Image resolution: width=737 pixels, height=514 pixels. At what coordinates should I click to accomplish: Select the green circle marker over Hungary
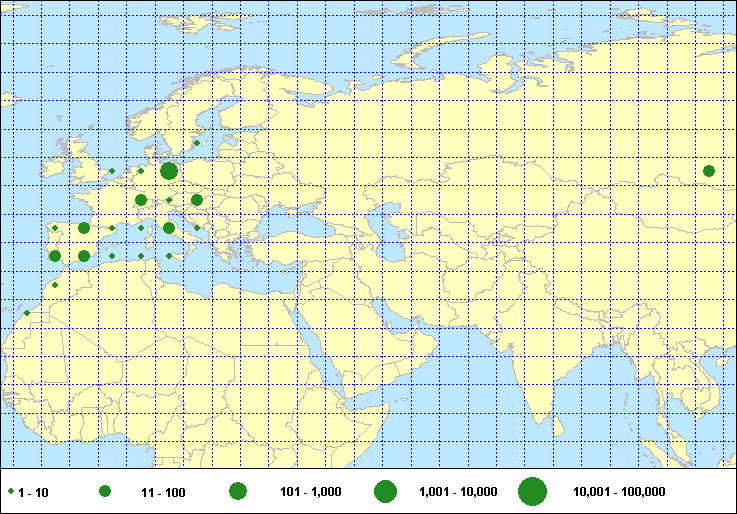coord(198,200)
